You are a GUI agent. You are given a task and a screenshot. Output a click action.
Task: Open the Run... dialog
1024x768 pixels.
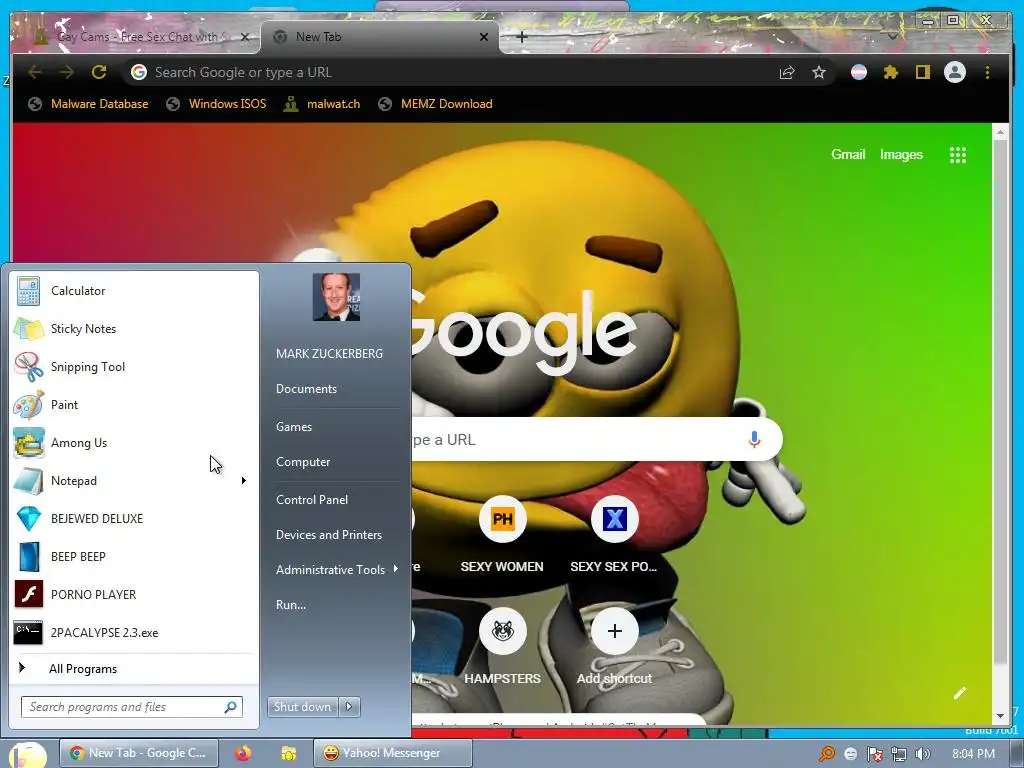[x=291, y=605]
